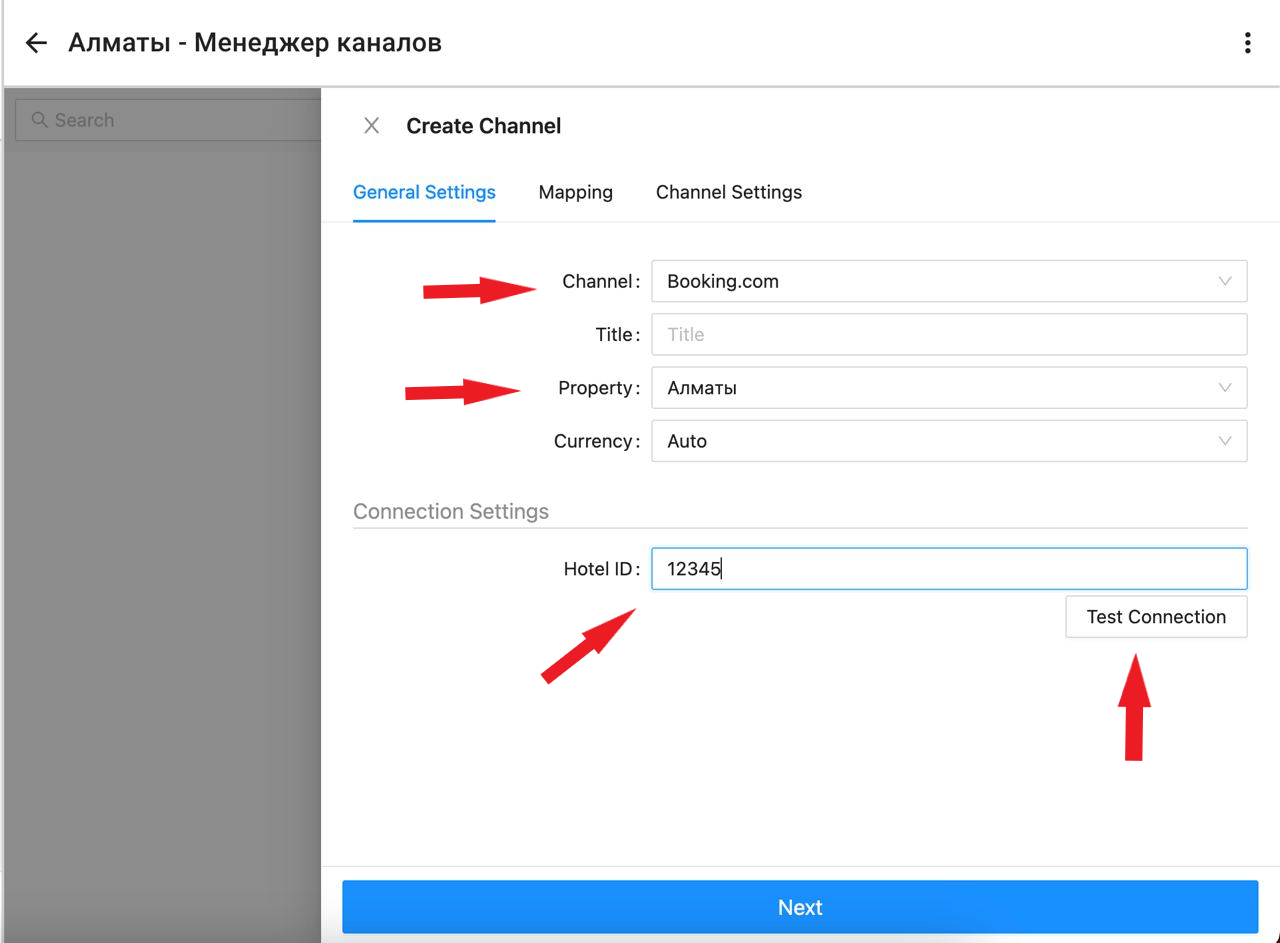Focus the Search field

[x=168, y=120]
